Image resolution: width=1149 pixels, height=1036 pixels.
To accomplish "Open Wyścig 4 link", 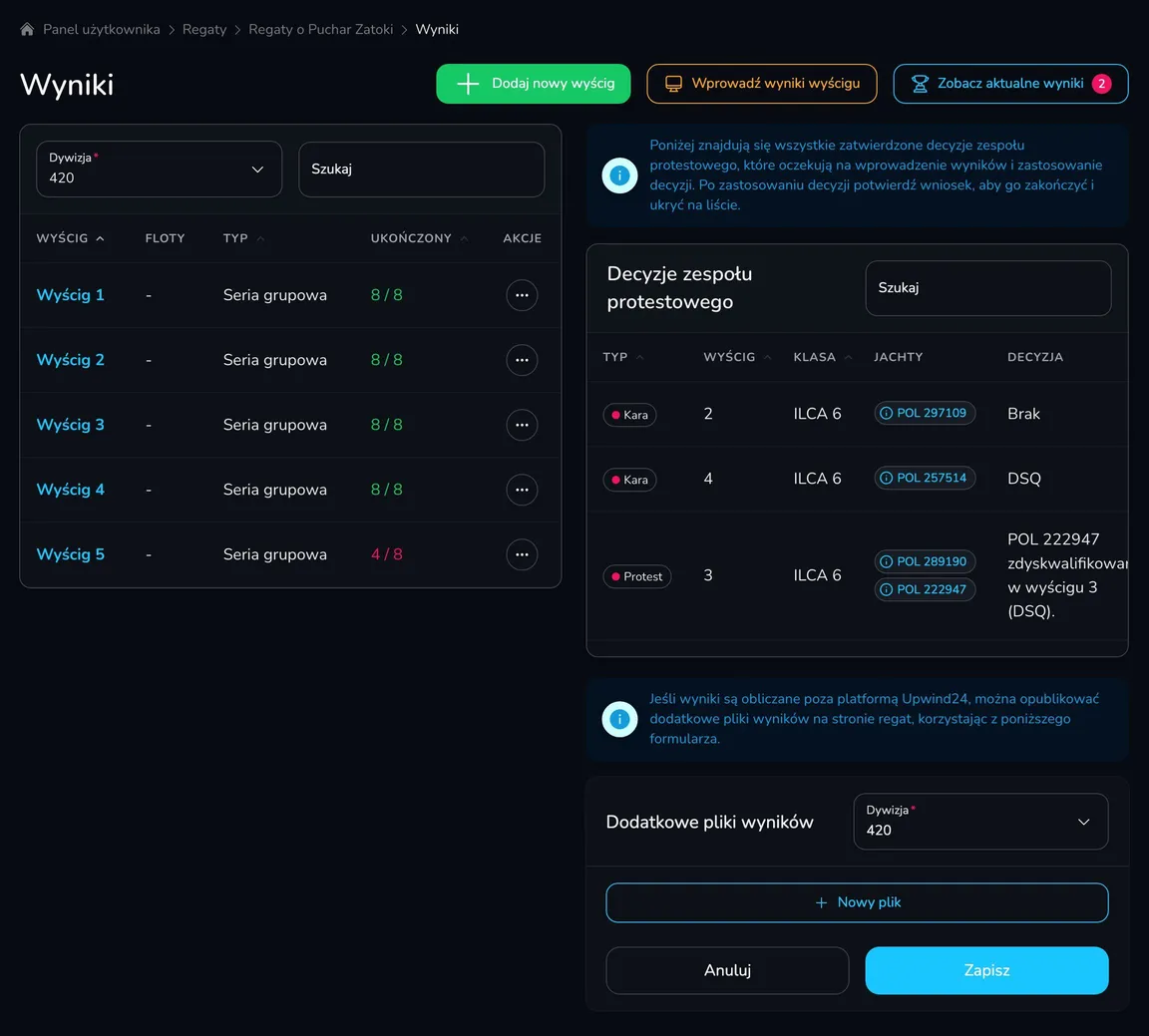I will coord(71,490).
